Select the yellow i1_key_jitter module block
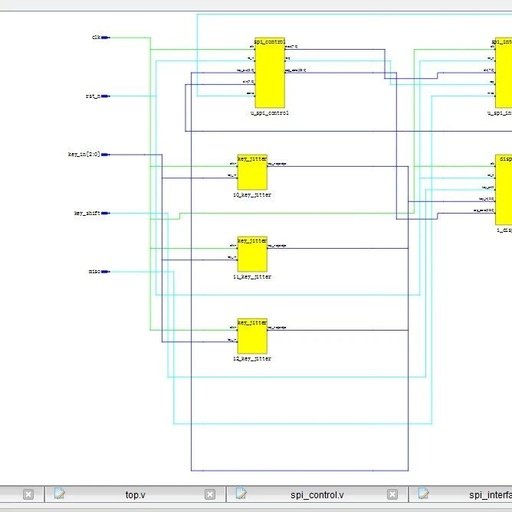Screen dimensions: 512x512 click(x=252, y=254)
